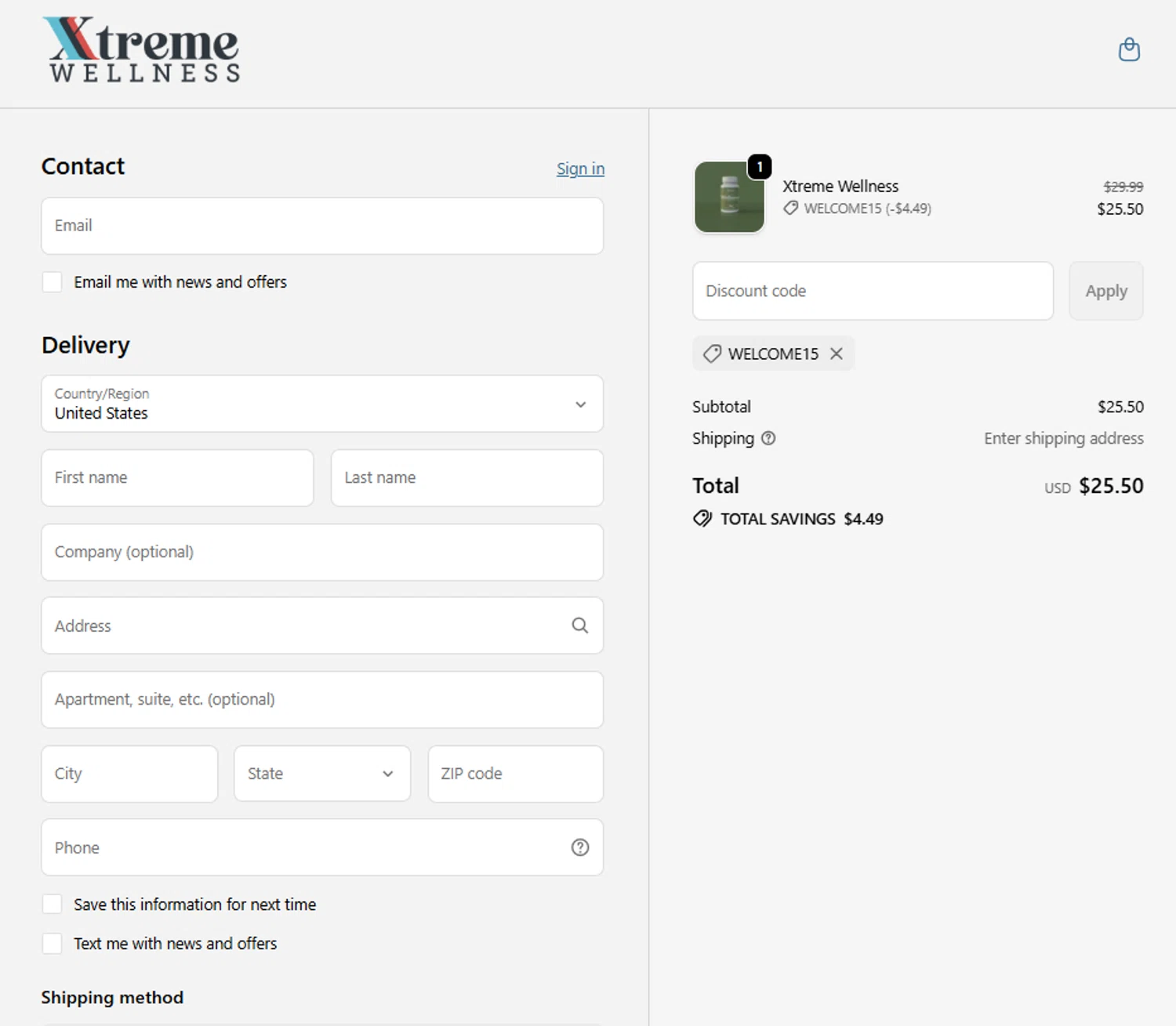Check Email me with news and offers
The width and height of the screenshot is (1176, 1026).
(x=52, y=282)
